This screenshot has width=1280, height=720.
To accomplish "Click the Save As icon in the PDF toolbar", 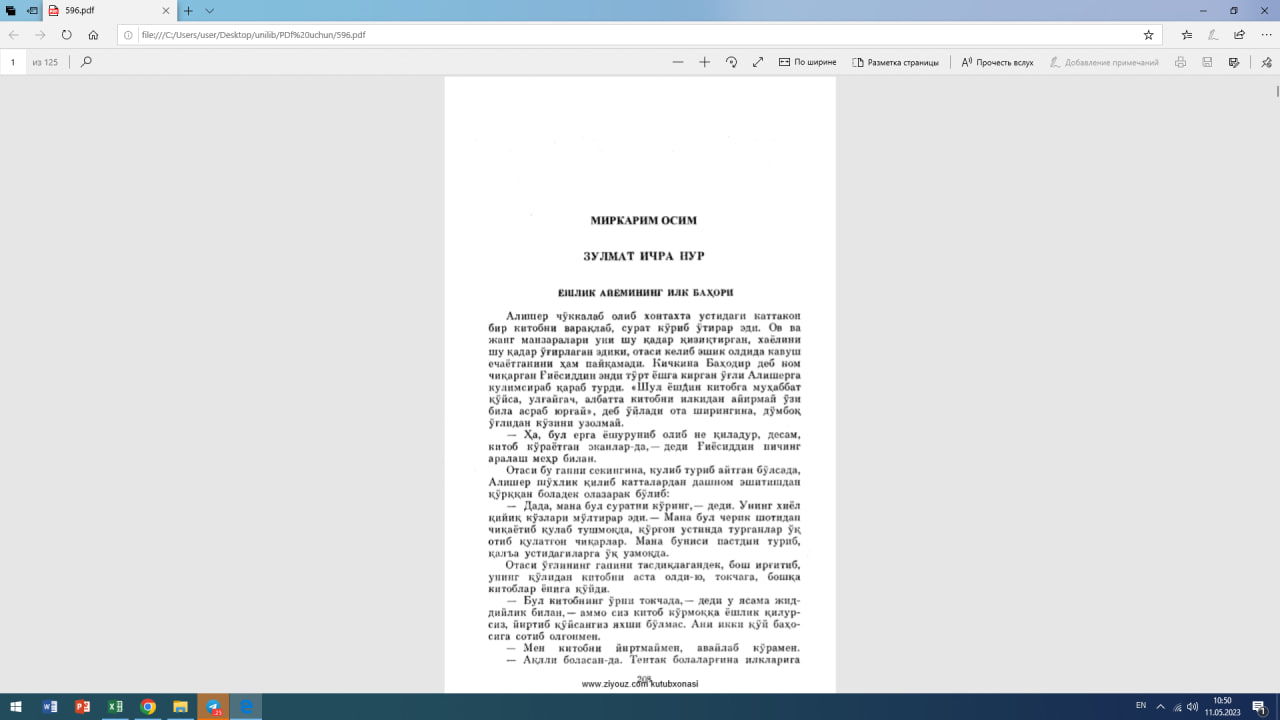I will point(1234,62).
